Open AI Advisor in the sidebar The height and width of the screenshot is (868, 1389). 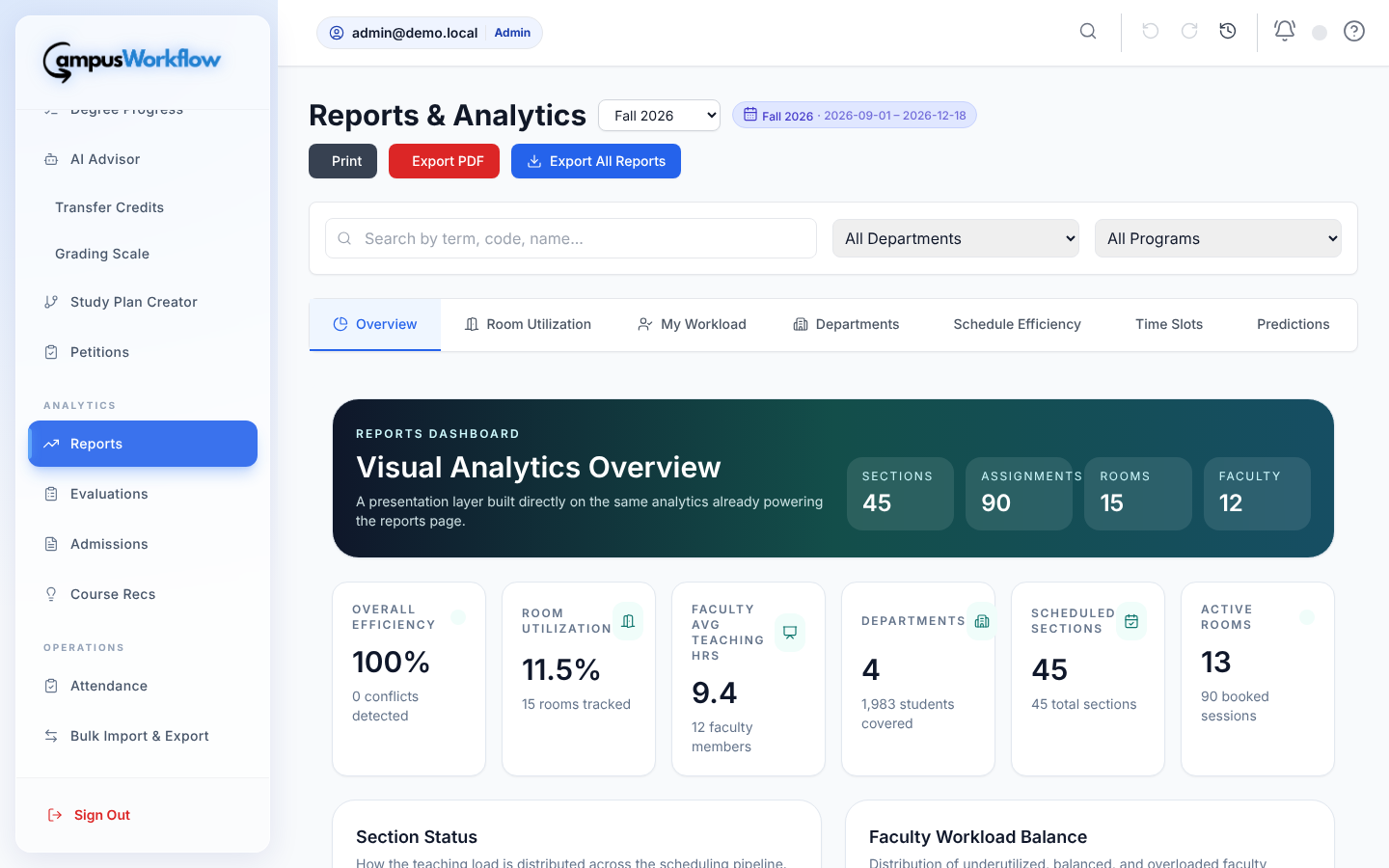(x=143, y=159)
